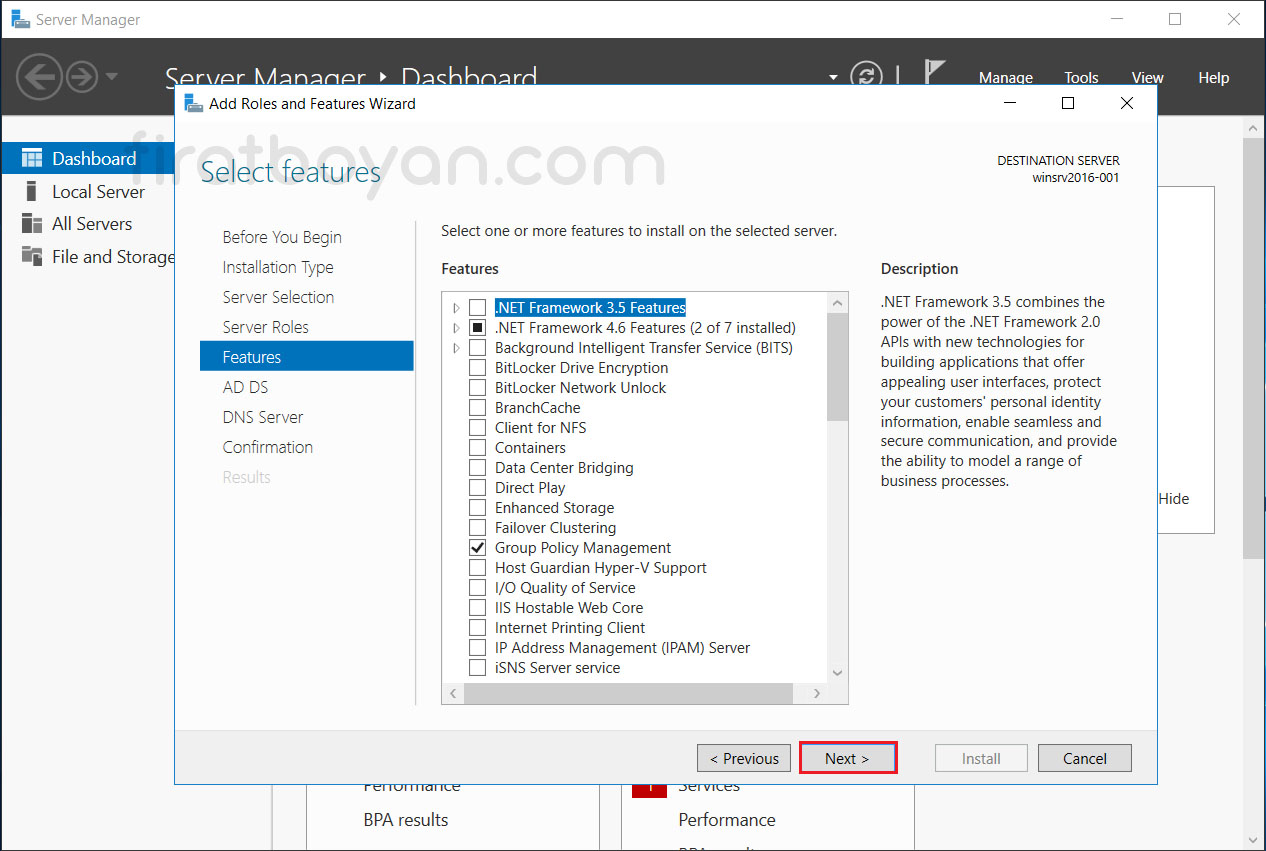Expand the .NET Framework 3.5 Features node

click(457, 308)
